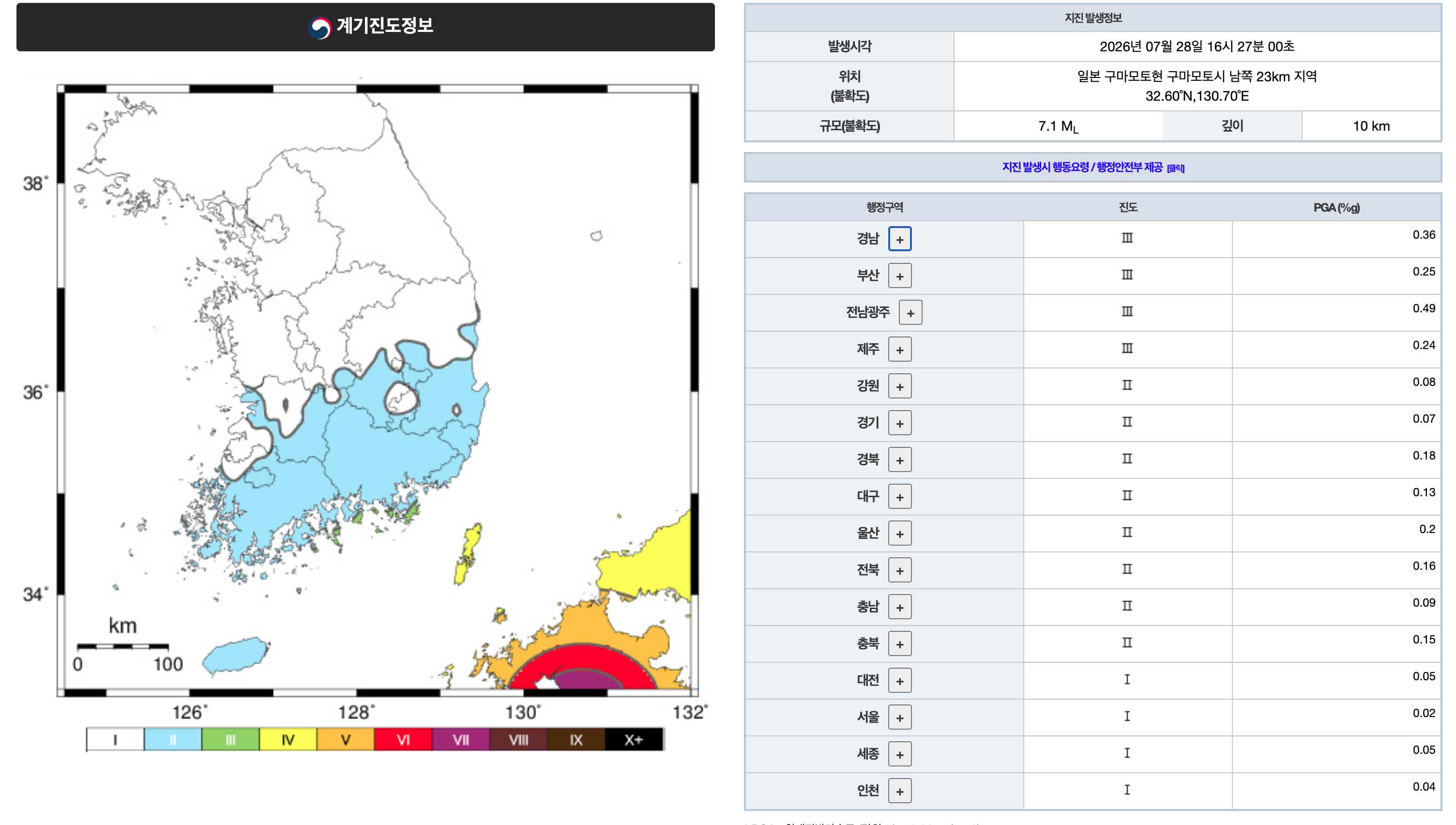
Task: Click the 지진 발생정보 table heading
Action: [1092, 17]
